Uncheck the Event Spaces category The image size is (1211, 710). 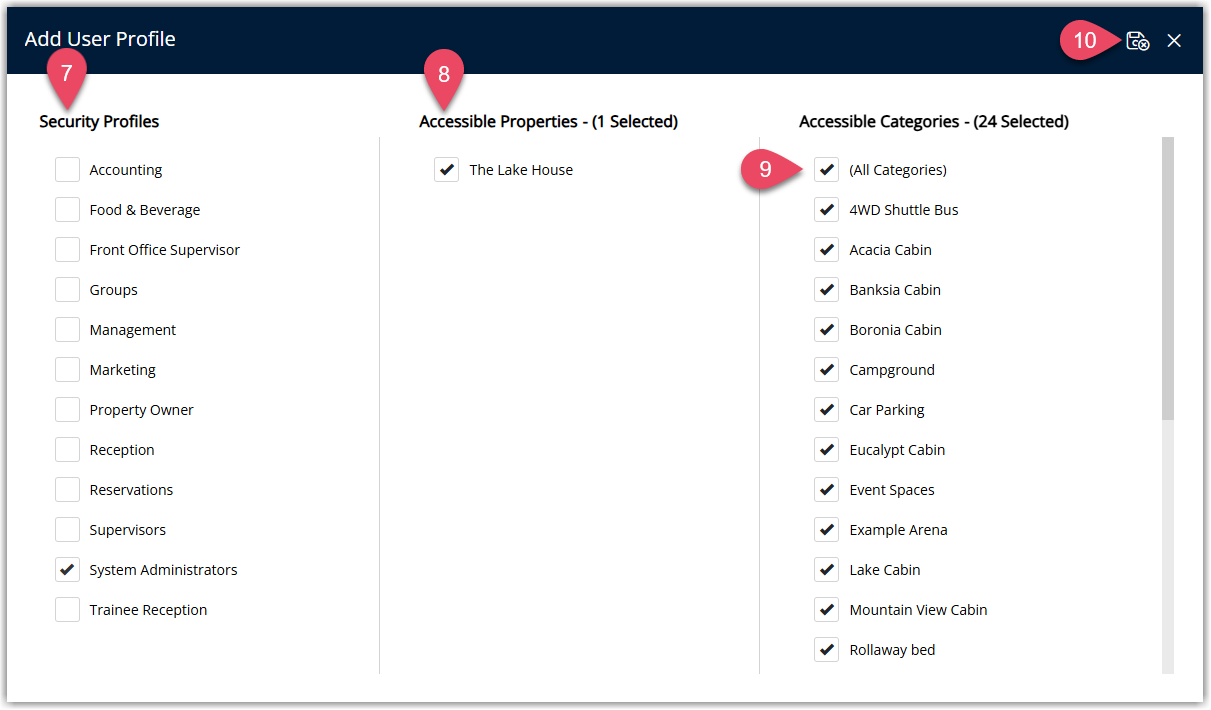click(x=827, y=489)
